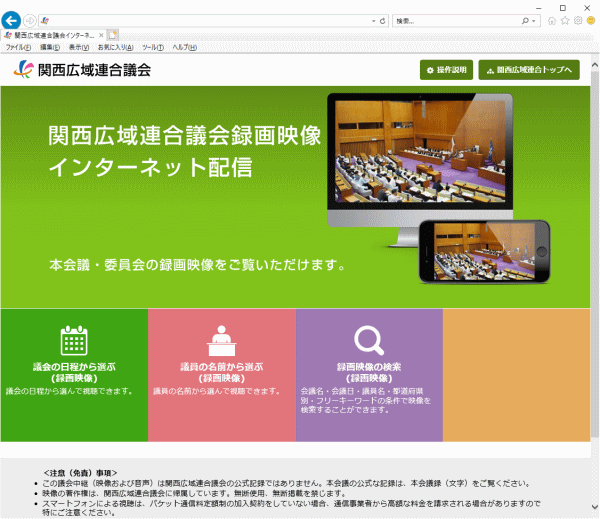Viewport: 600px width, 519px height.
Task: Click the calendar icon in green tile
Action: point(74,340)
